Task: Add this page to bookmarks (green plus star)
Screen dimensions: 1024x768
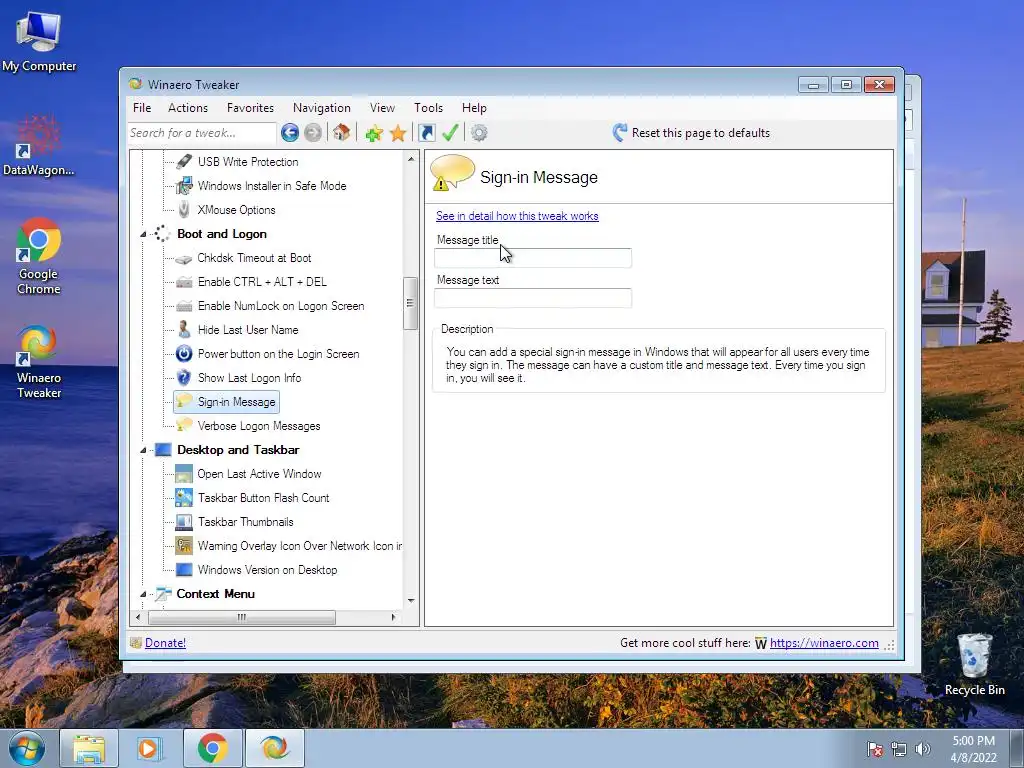Action: (x=374, y=133)
